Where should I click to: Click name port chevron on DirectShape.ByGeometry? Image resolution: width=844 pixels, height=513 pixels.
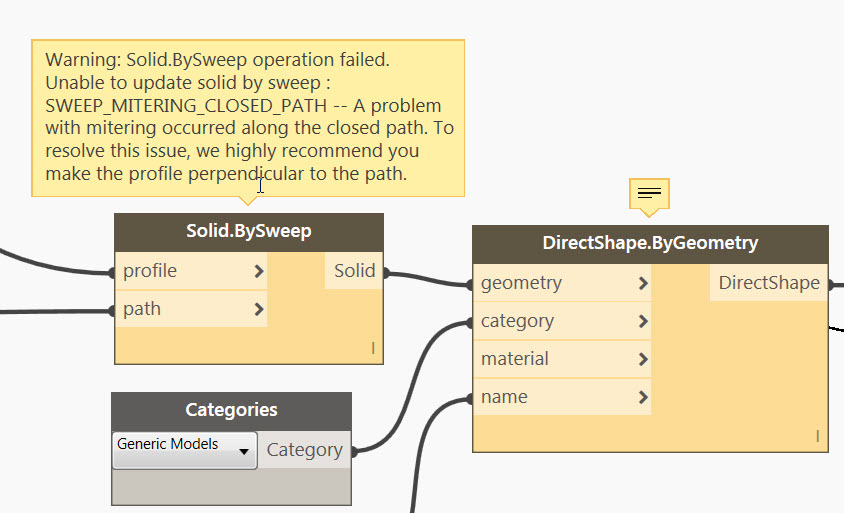tap(643, 397)
